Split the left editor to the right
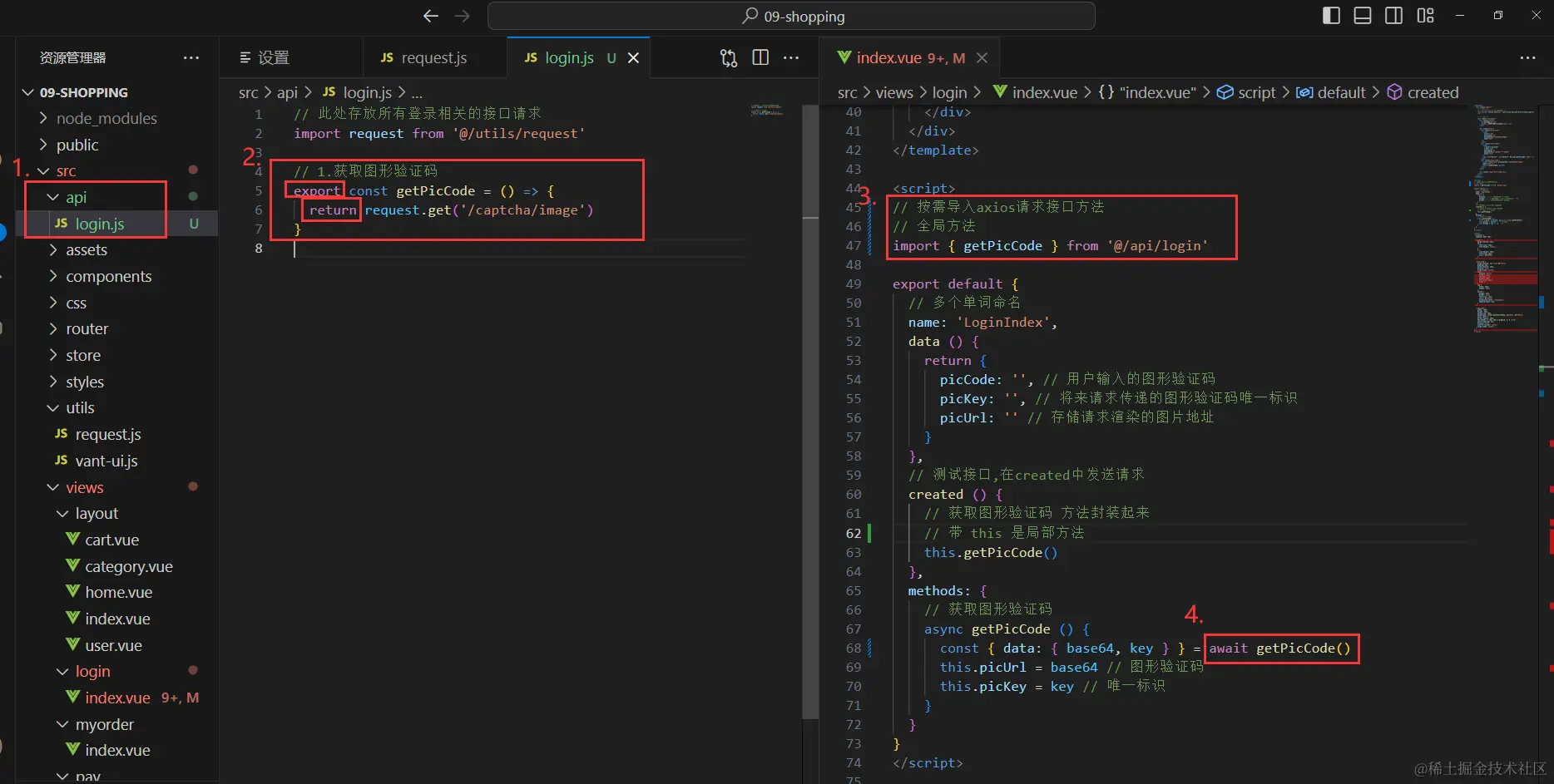 click(760, 57)
